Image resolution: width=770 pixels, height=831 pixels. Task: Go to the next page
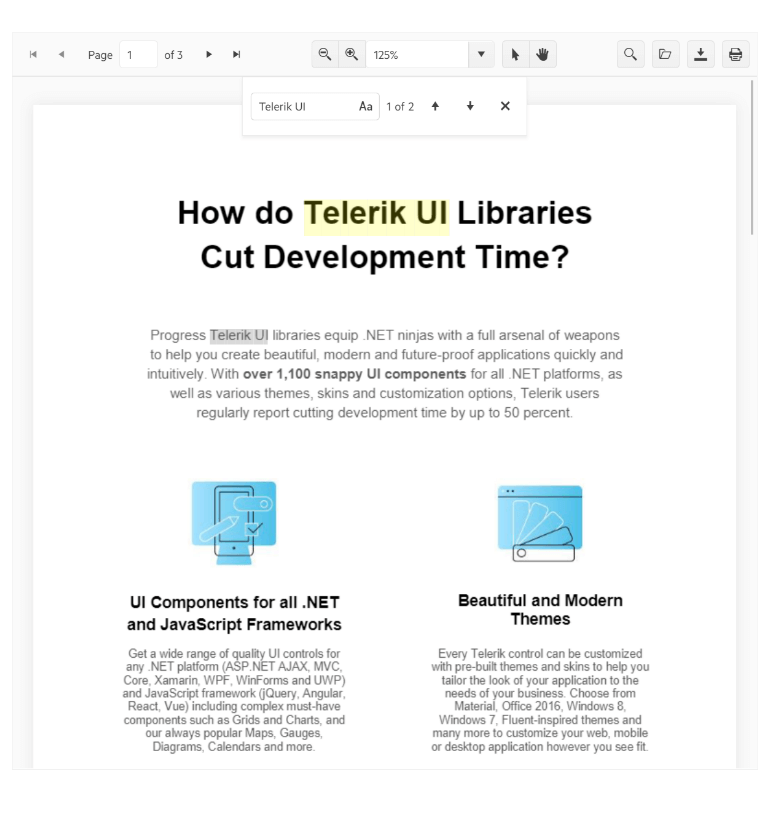[209, 55]
